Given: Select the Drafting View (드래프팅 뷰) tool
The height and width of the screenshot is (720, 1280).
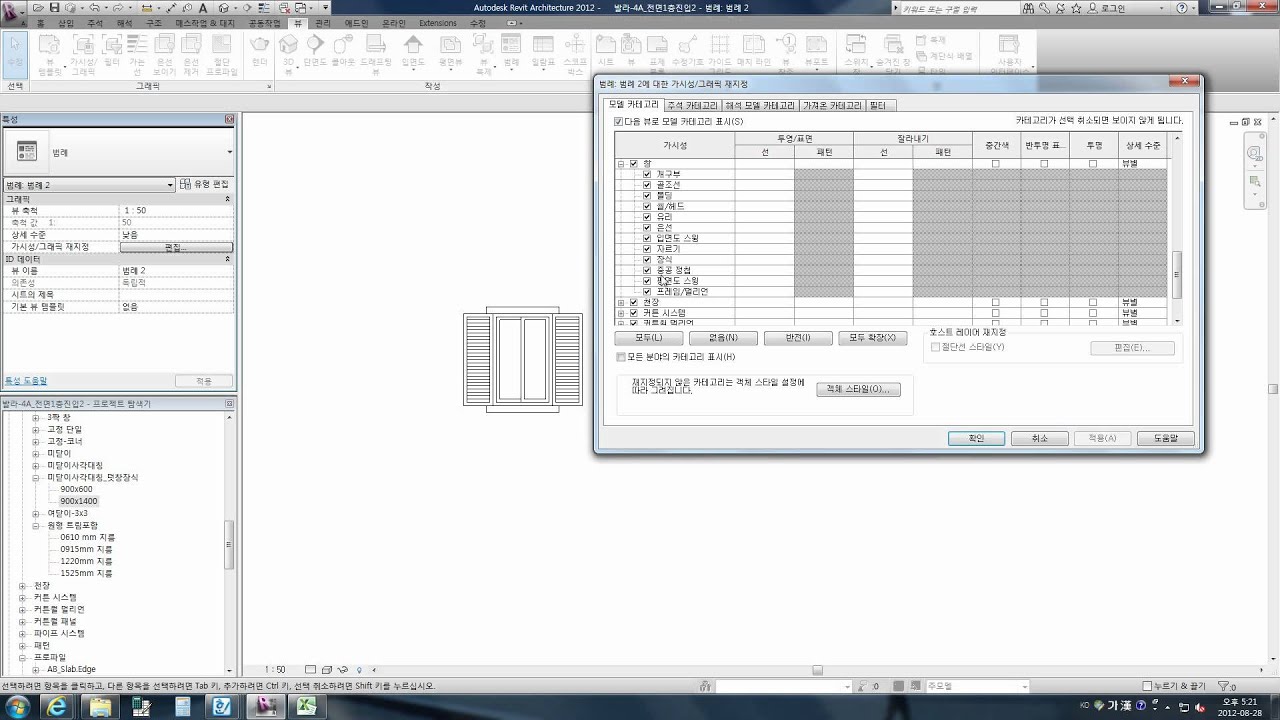Looking at the screenshot, I should coord(376,52).
